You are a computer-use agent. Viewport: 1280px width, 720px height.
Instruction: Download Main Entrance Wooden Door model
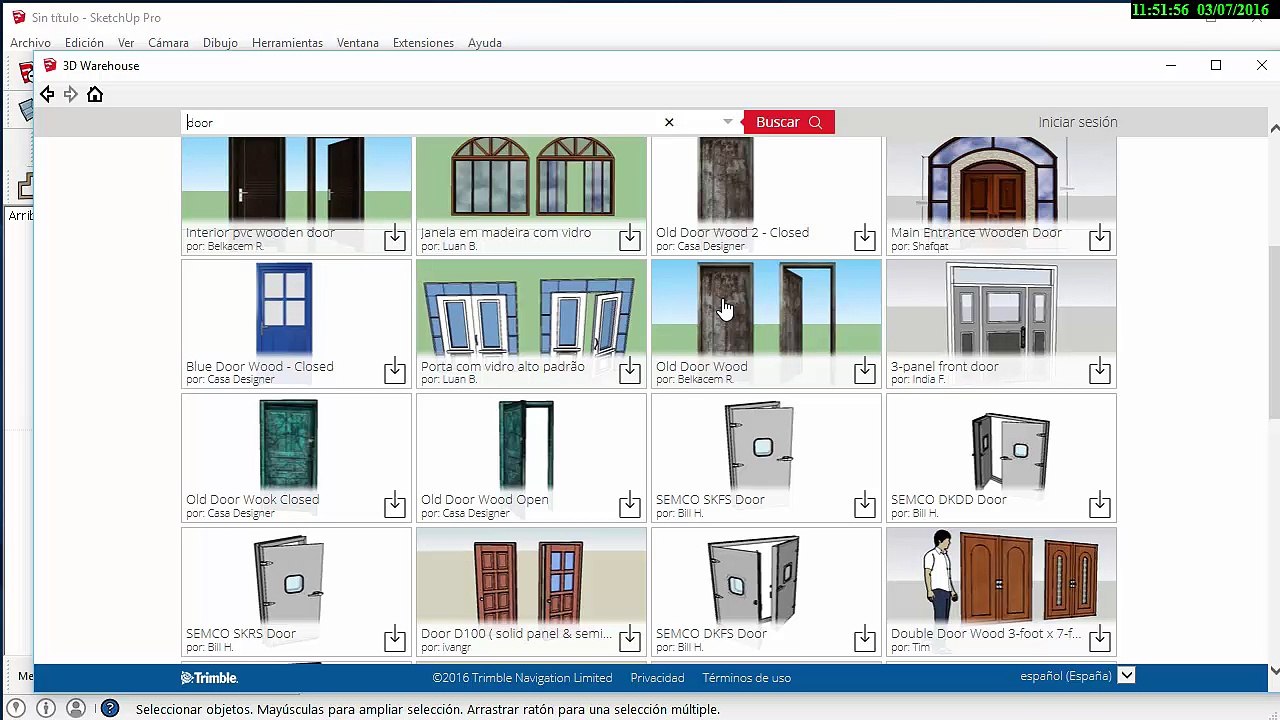[1100, 238]
